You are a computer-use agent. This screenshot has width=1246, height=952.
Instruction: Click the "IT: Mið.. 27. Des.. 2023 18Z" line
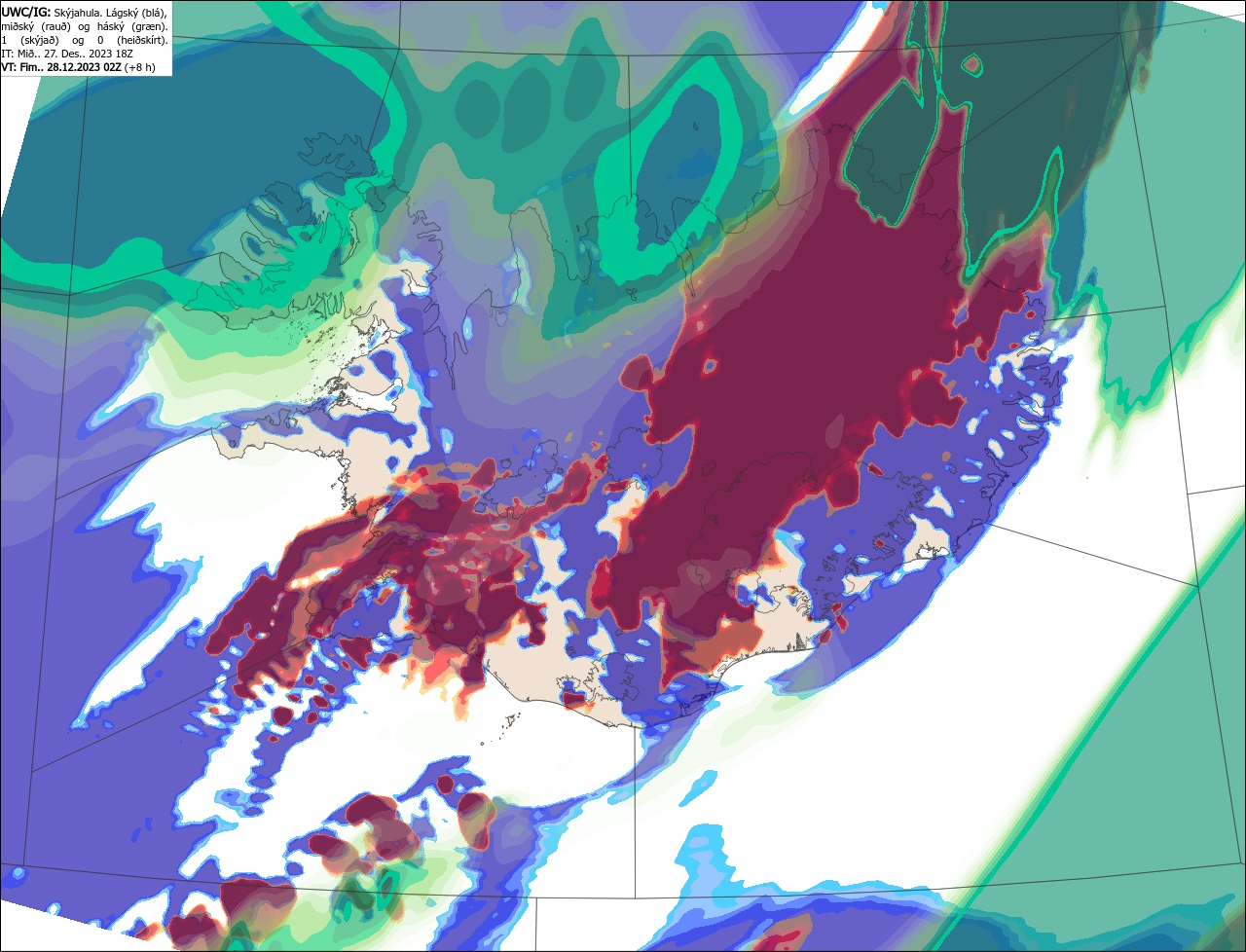tap(67, 54)
